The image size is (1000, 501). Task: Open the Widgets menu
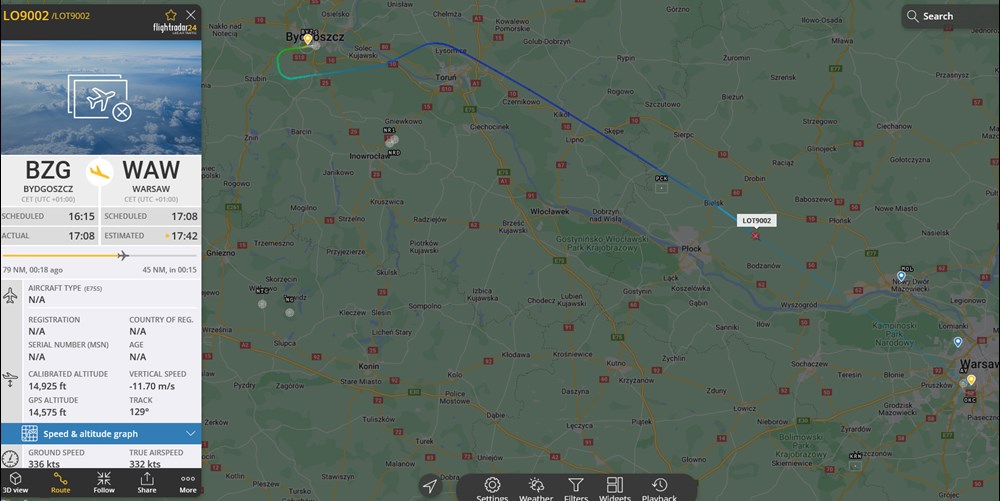point(615,489)
